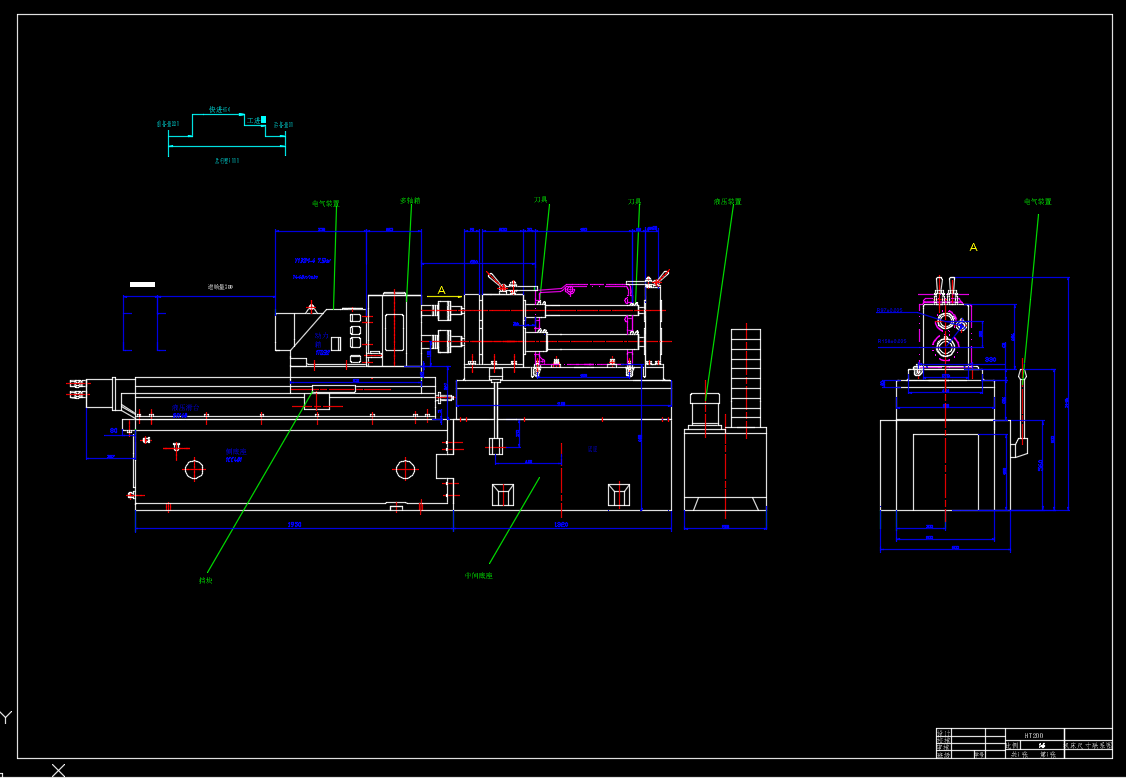Click the 电气装置 label above the side view
This screenshot has width=1126, height=778.
click(1037, 202)
